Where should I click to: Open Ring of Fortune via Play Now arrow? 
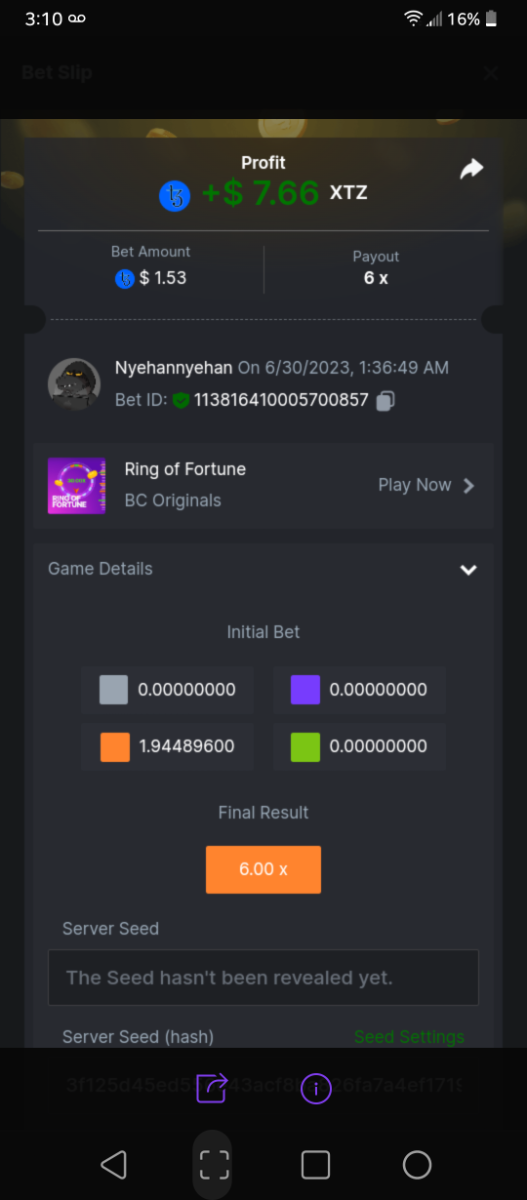[x=469, y=485]
